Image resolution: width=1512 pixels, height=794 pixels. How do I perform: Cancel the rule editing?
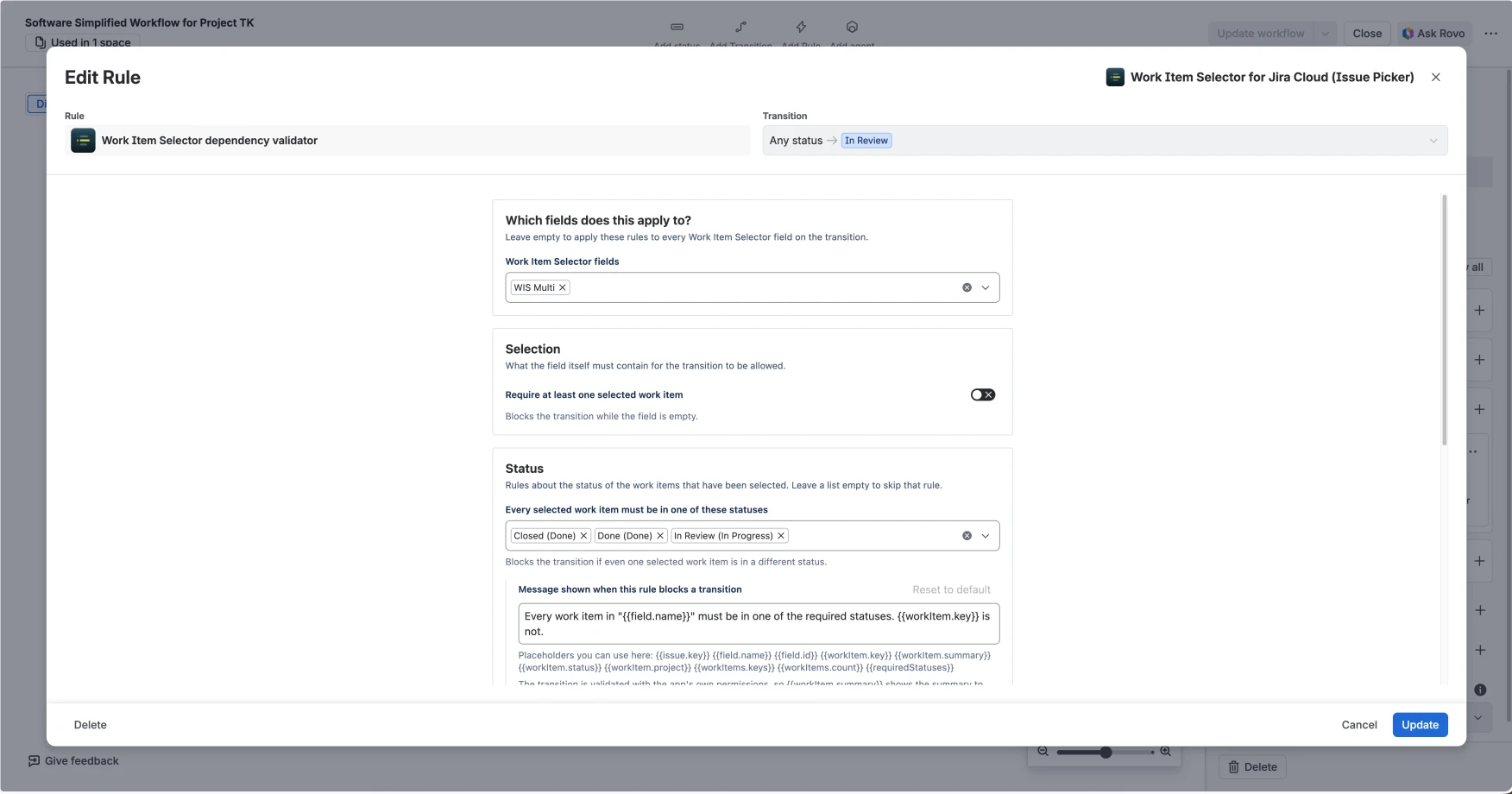pyautogui.click(x=1359, y=725)
